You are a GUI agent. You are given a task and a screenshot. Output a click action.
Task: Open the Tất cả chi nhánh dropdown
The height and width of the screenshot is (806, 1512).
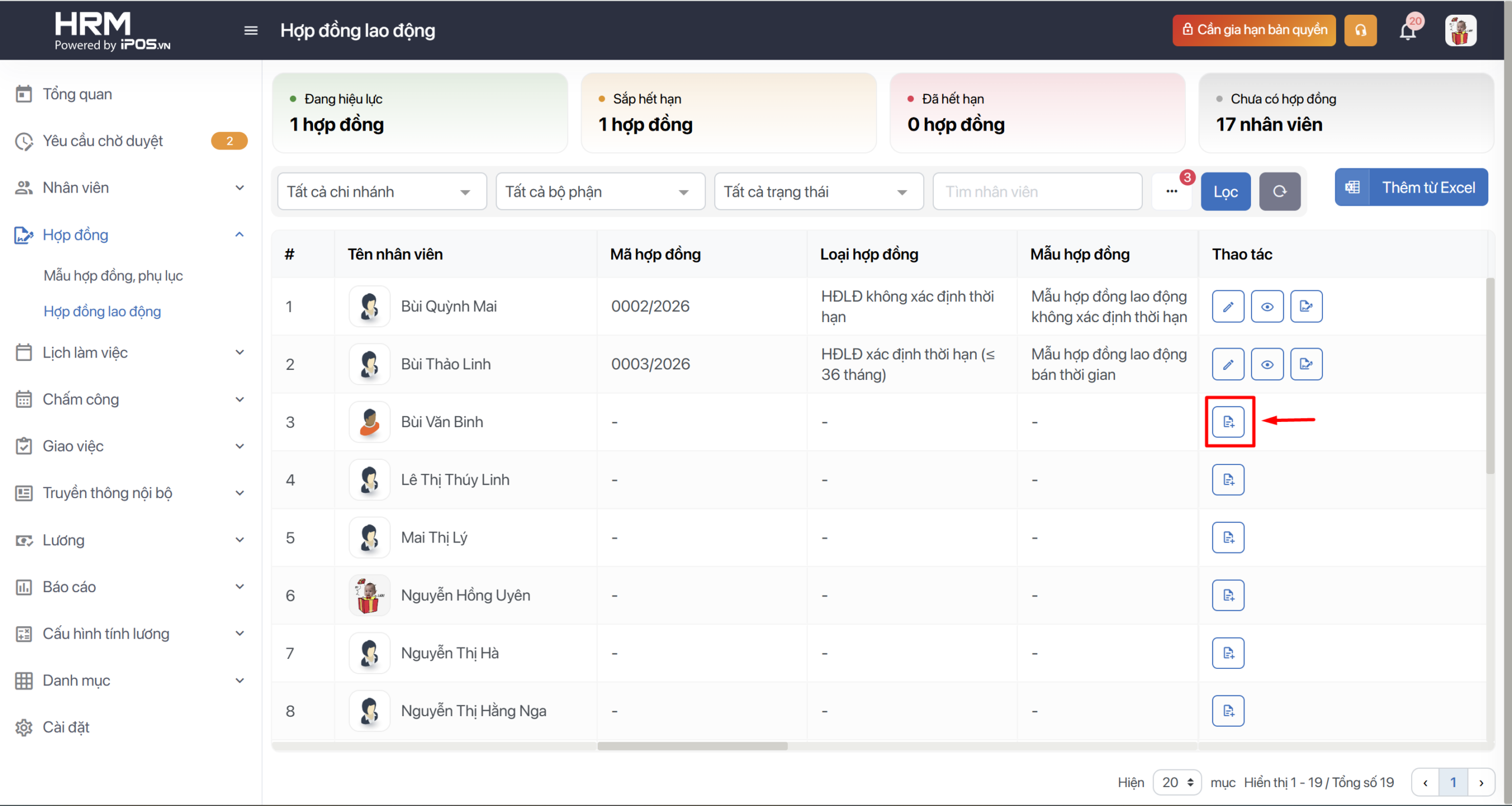point(382,191)
